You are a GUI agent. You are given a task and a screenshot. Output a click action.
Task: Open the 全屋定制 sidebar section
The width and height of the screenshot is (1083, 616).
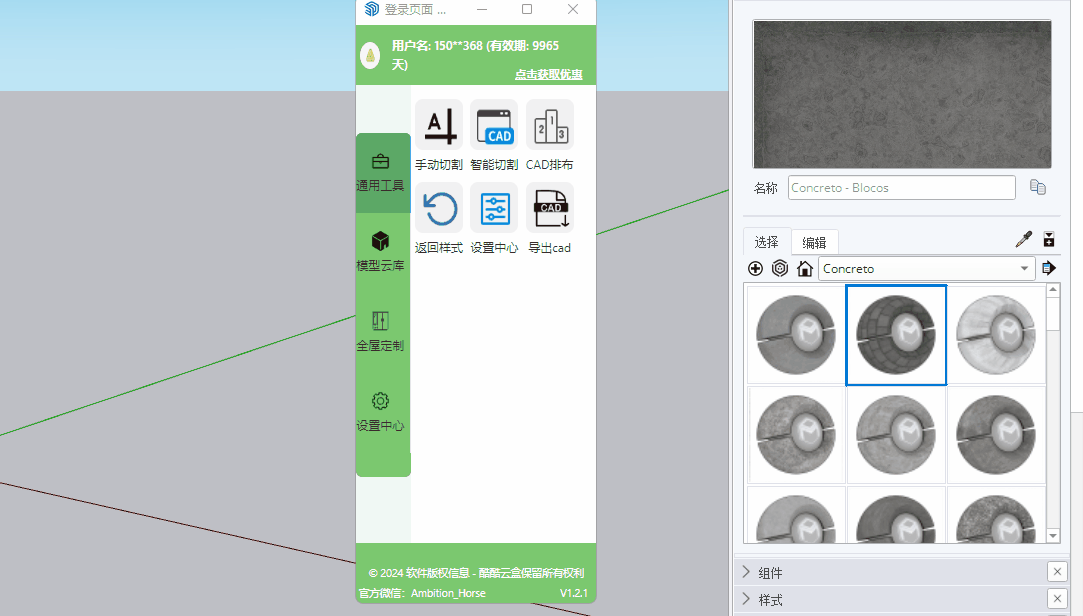[380, 332]
